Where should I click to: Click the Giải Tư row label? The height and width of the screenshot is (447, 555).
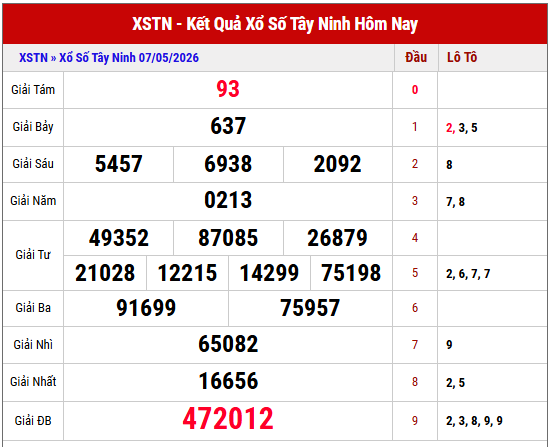[33, 255]
